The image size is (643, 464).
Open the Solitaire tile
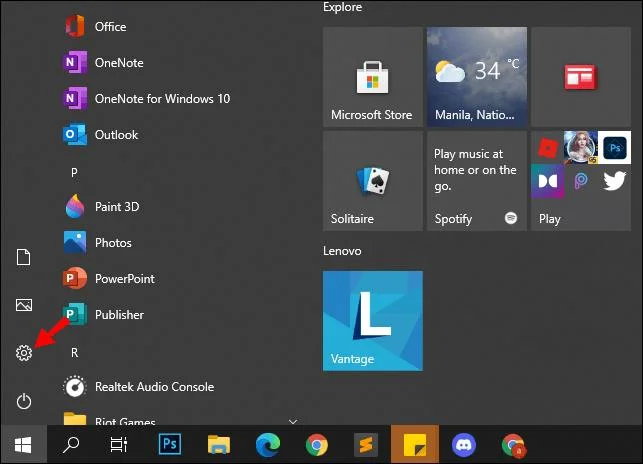tap(373, 181)
